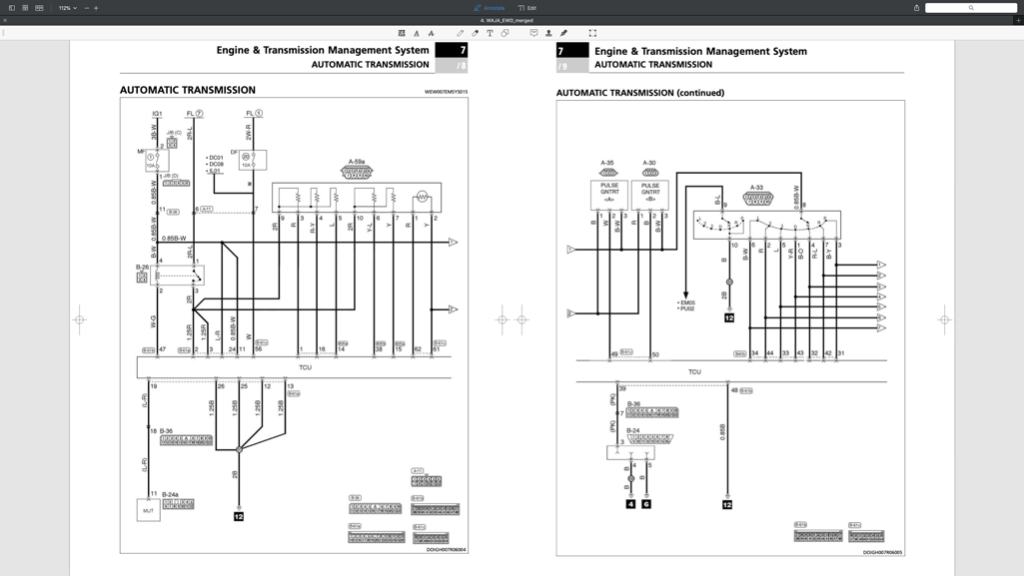Select the text box tool
1024x576 pixels.
(490, 33)
